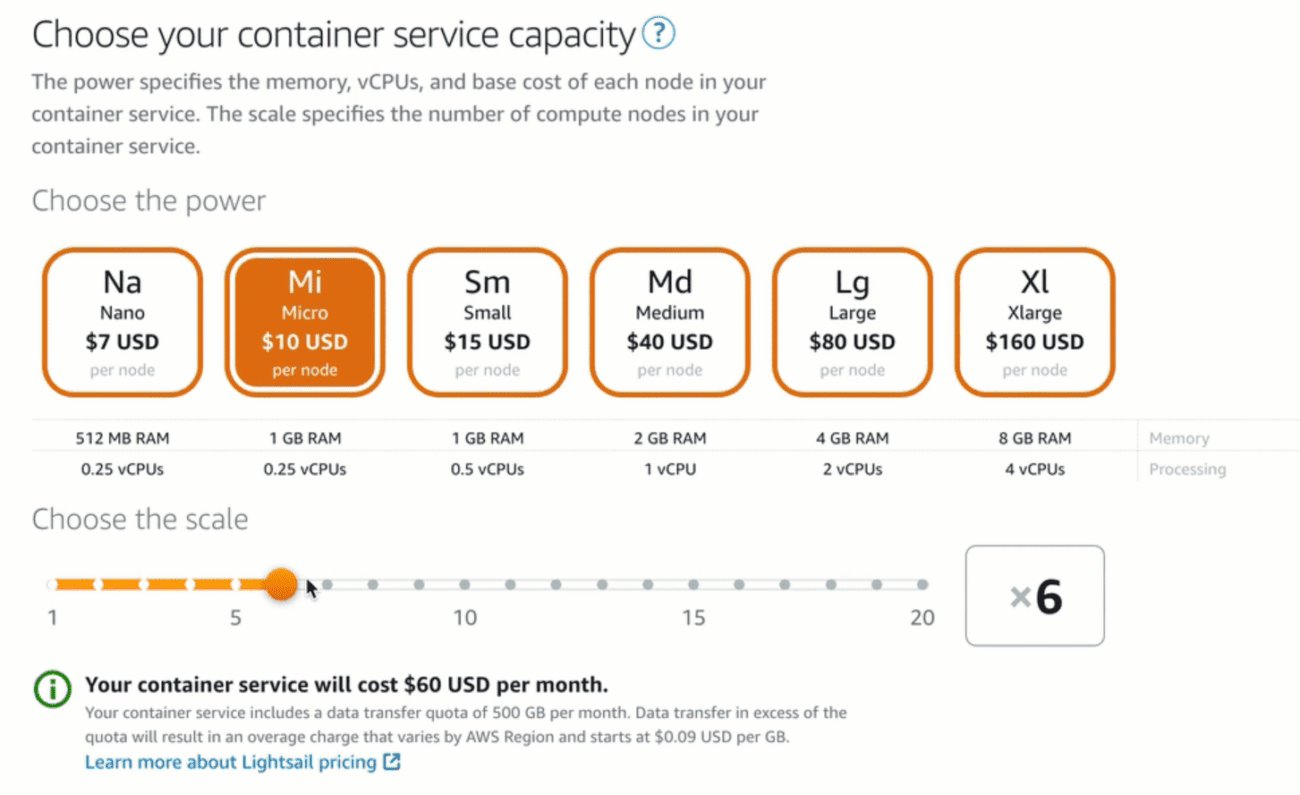Image resolution: width=1300 pixels, height=795 pixels.
Task: Select the Micro $10 USD power option
Action: [304, 322]
